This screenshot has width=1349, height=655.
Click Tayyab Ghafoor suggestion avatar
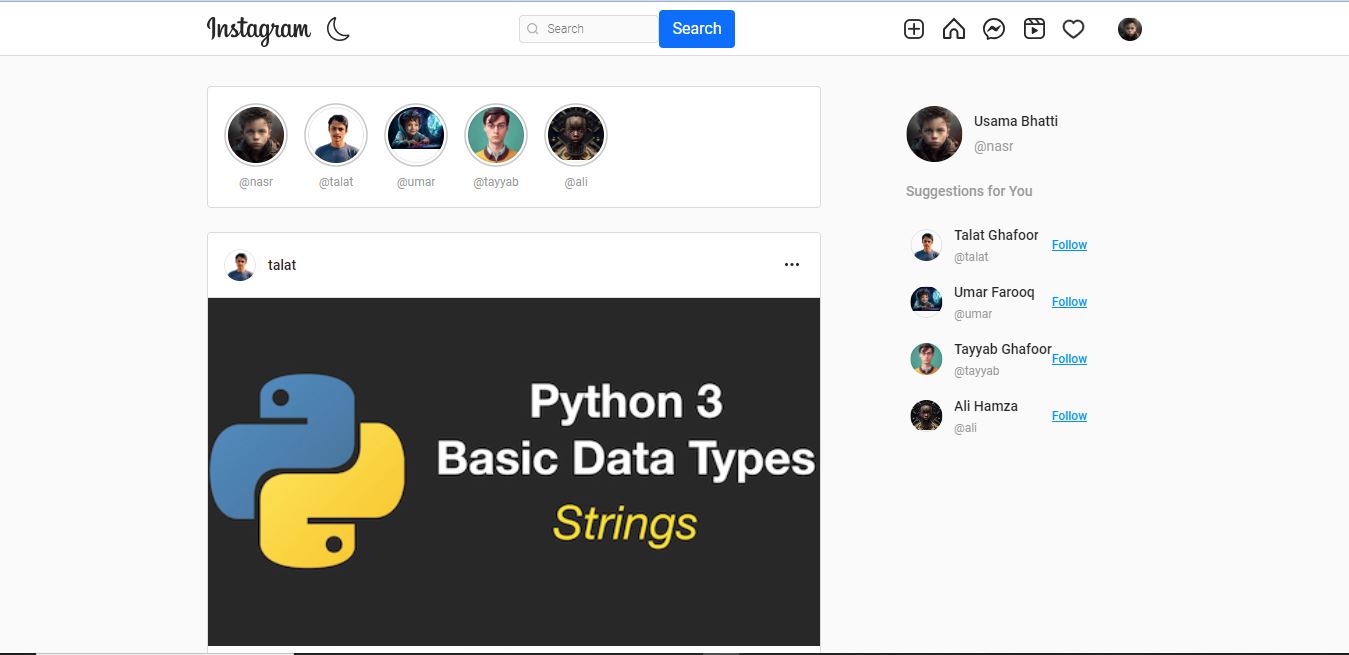[x=926, y=358]
